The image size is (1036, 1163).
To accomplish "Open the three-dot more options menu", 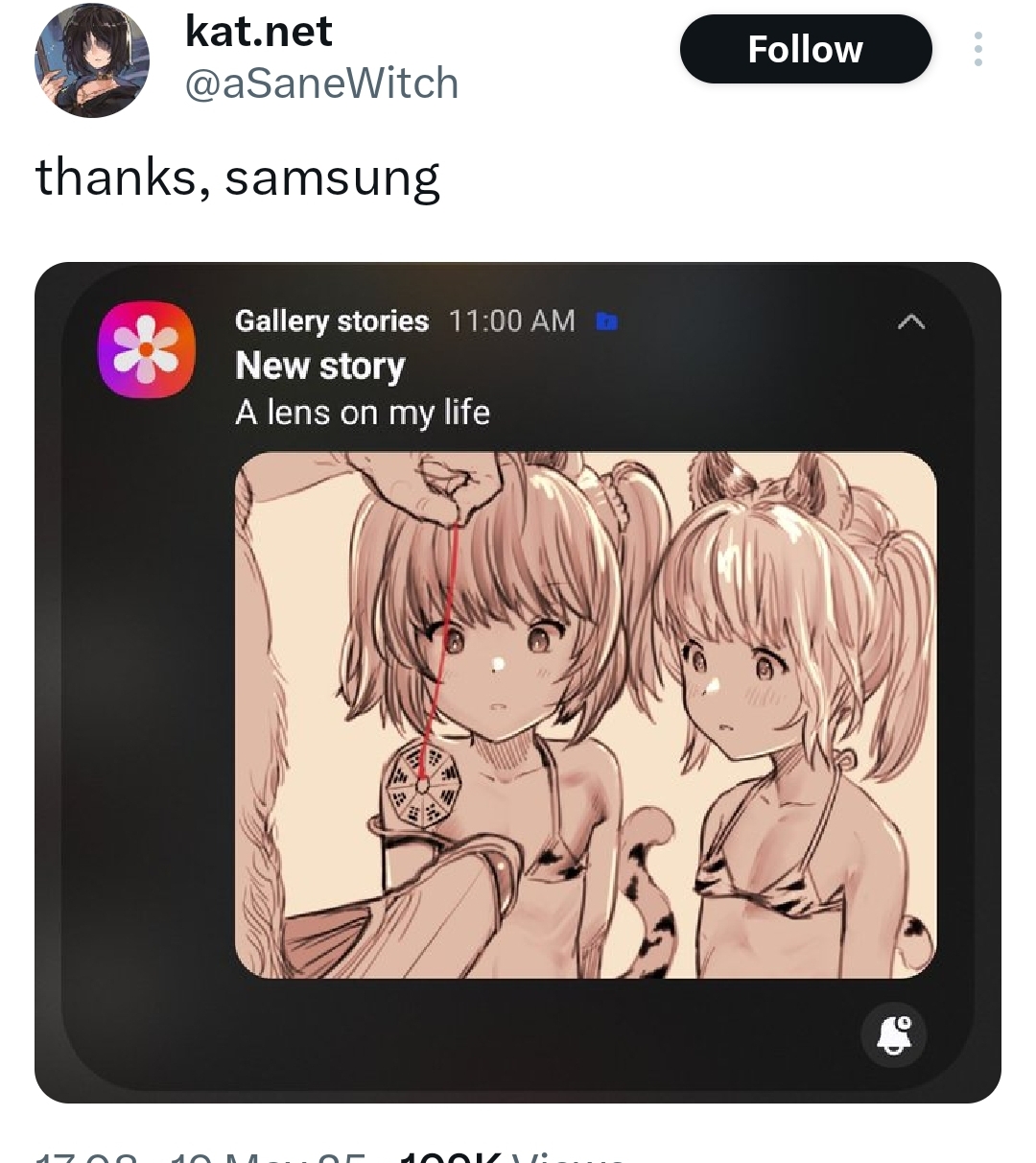I will click(977, 49).
